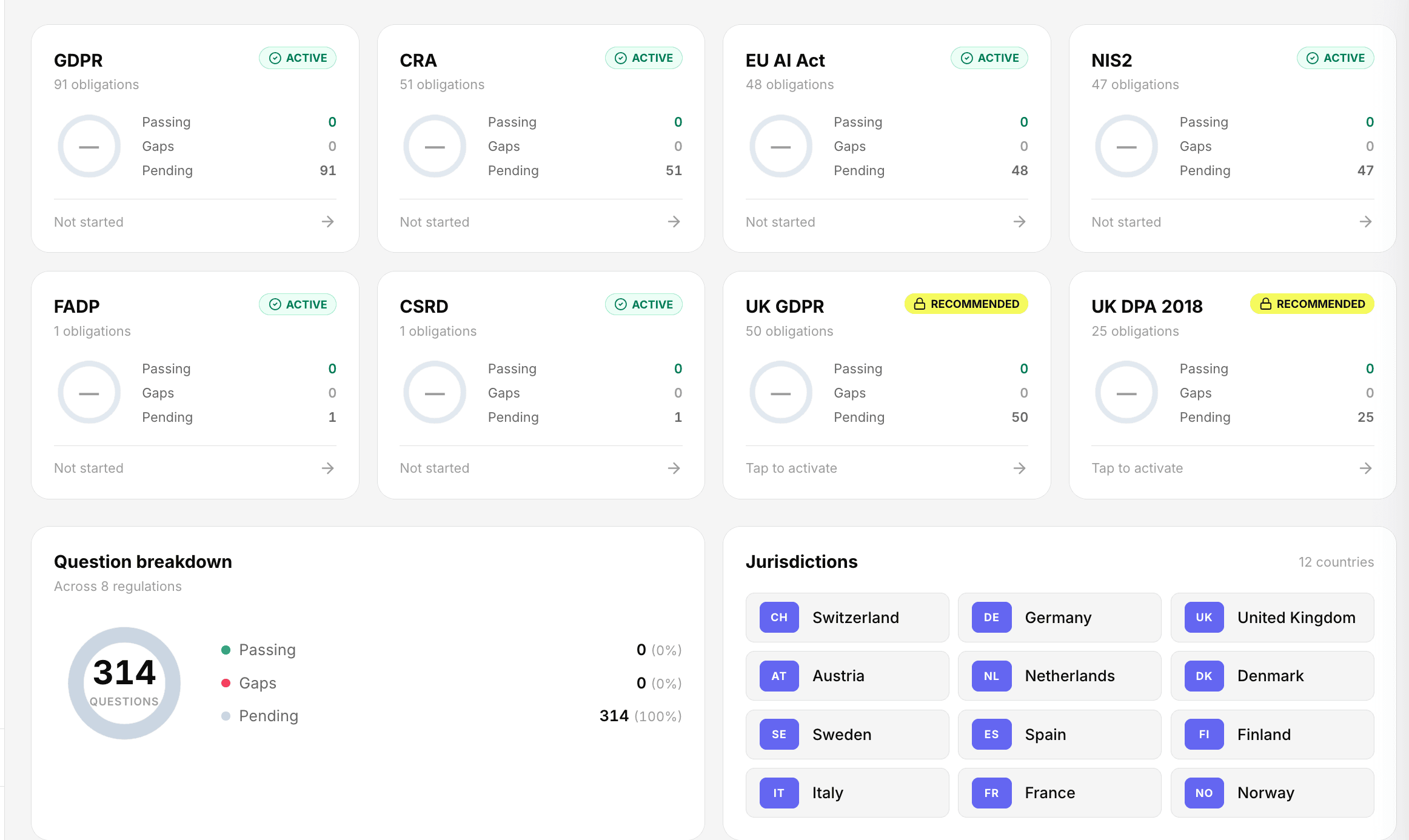
Task: Open the NIS2 card arrow
Action: 1365,222
